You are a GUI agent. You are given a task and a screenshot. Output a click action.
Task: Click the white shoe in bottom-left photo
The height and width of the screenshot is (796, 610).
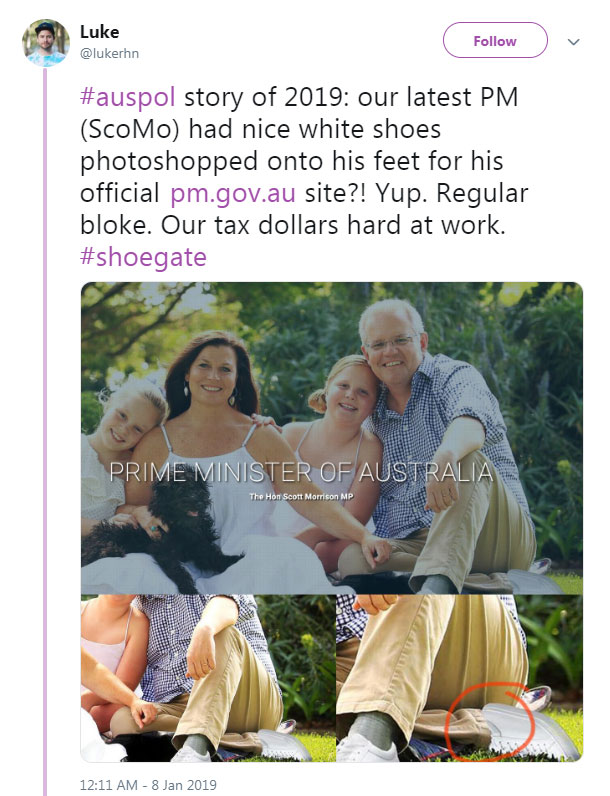click(284, 744)
